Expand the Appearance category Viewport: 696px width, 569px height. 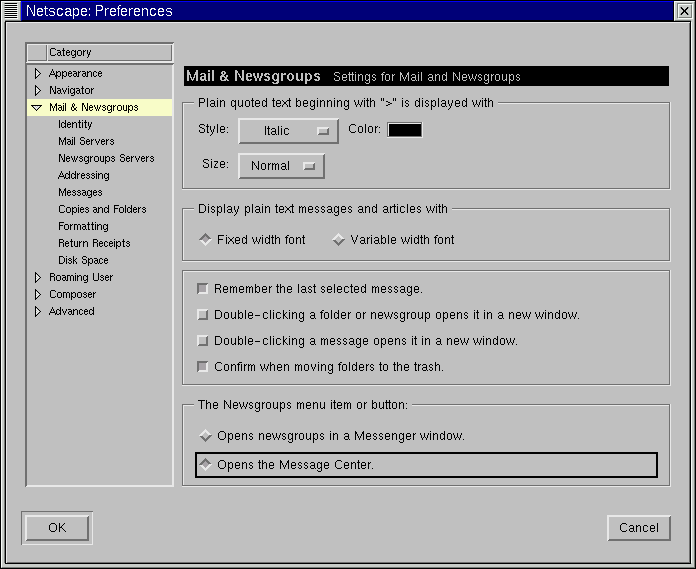point(38,74)
